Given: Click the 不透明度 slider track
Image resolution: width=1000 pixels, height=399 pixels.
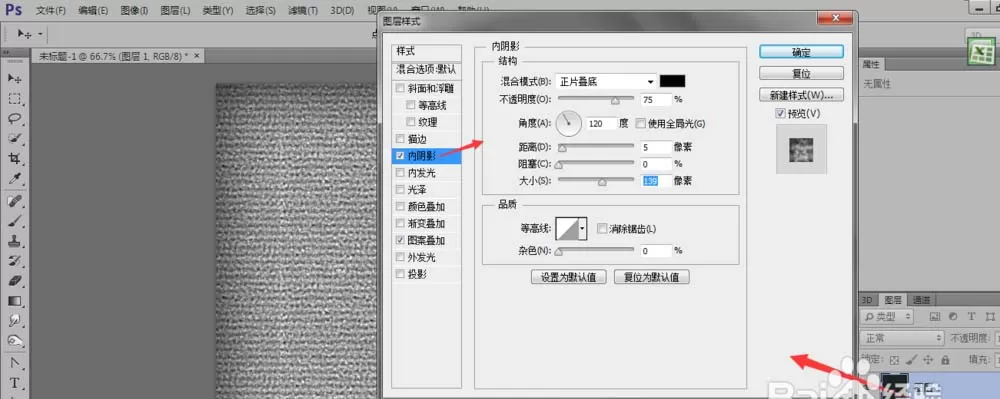Looking at the screenshot, I should (596, 99).
